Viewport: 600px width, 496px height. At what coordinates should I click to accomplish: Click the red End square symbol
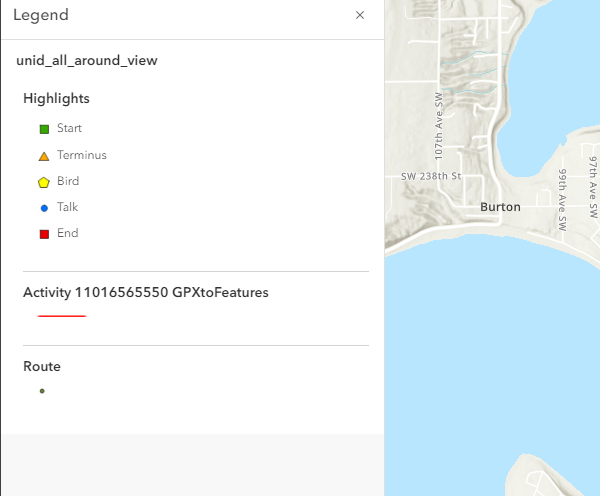tap(44, 234)
